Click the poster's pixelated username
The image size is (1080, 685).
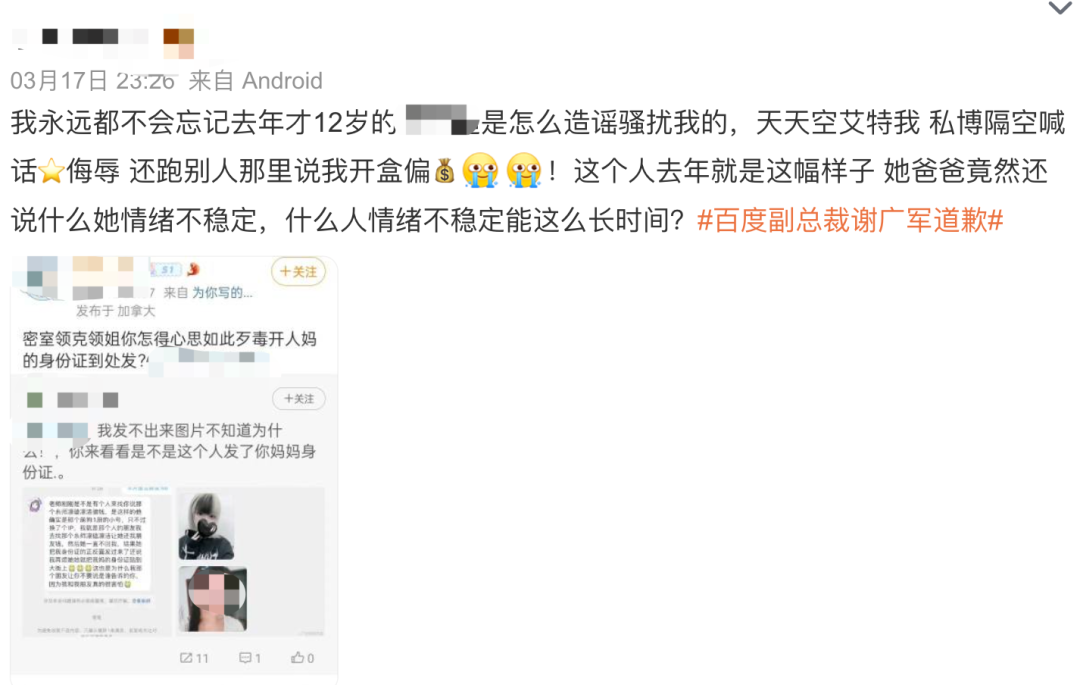[x=81, y=36]
